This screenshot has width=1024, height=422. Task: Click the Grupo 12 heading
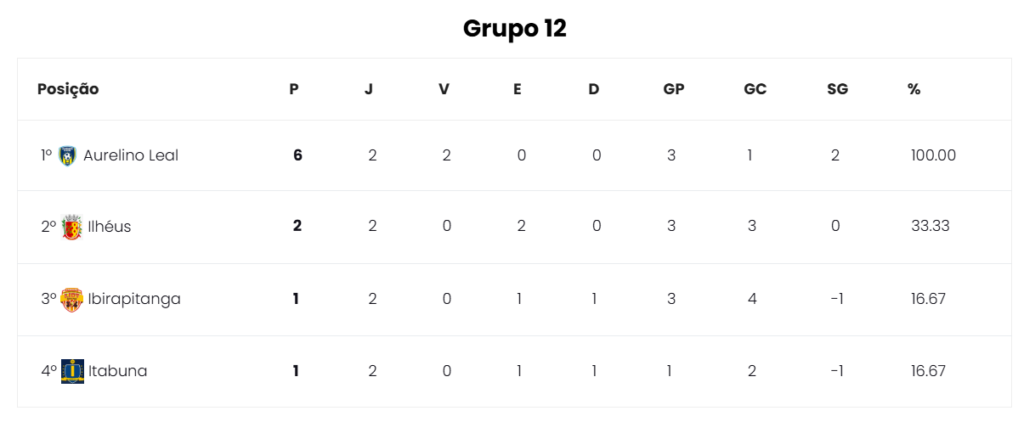515,28
